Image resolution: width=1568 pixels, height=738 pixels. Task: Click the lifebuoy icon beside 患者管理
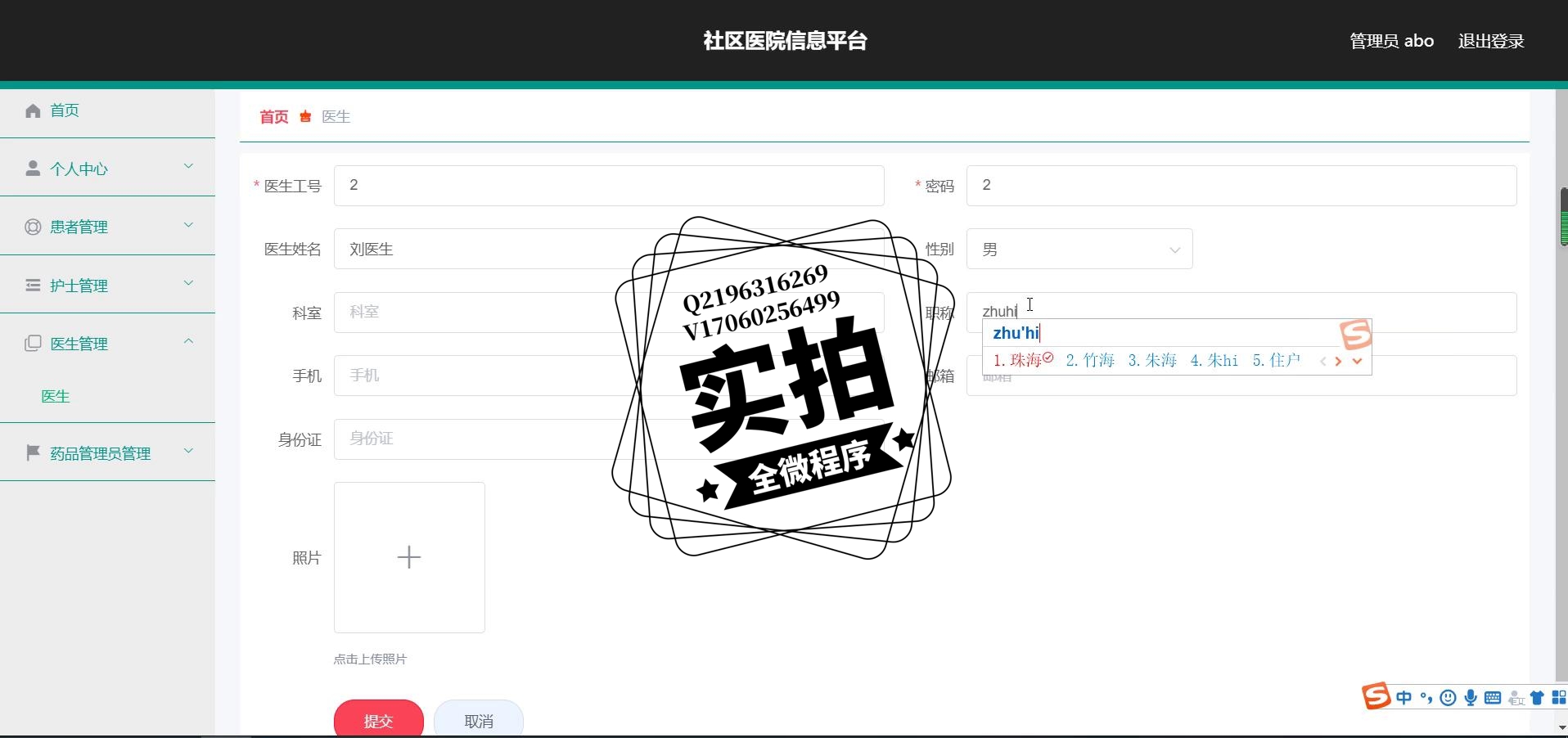pos(33,227)
